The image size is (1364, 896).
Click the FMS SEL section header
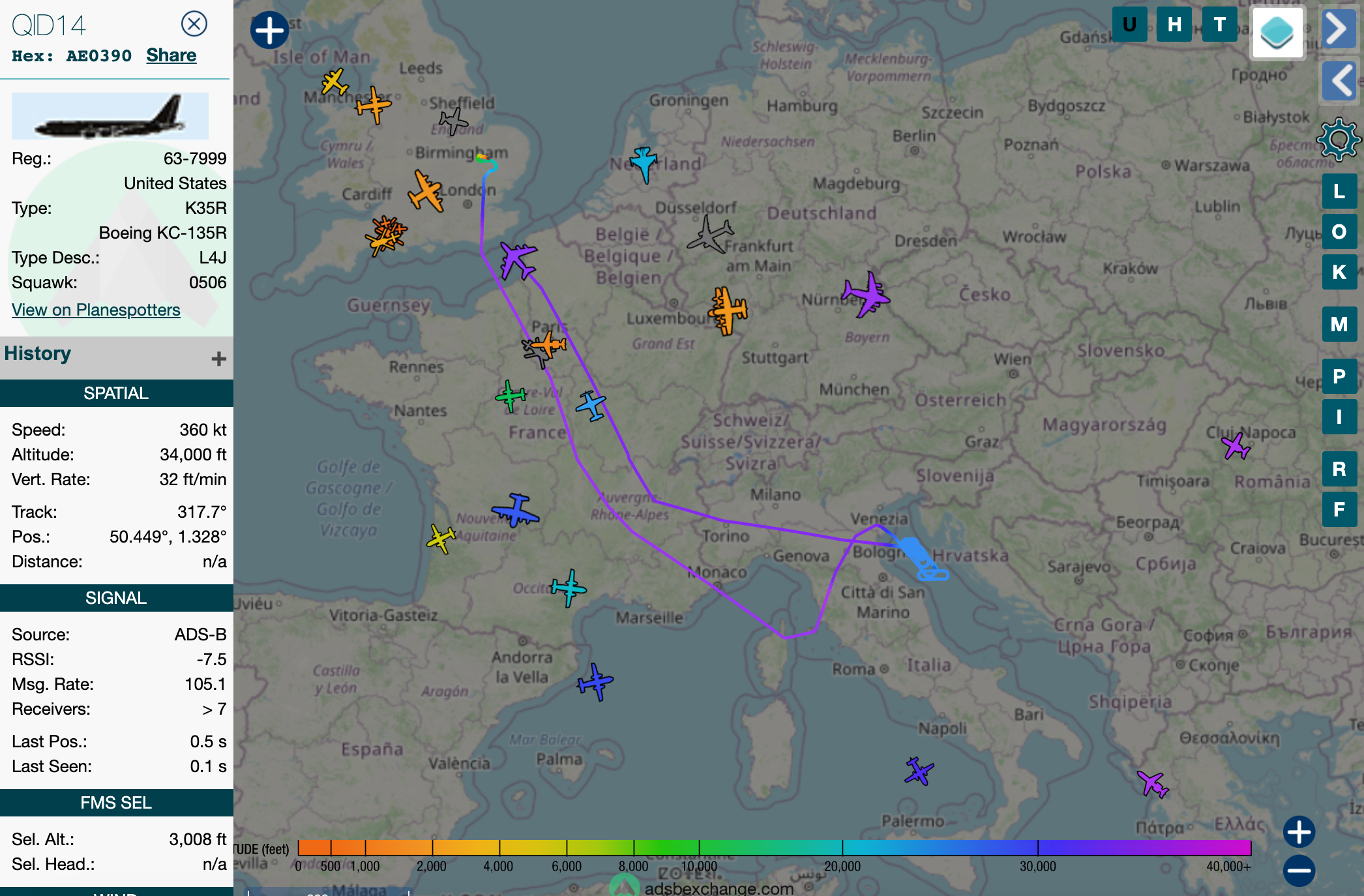[116, 803]
